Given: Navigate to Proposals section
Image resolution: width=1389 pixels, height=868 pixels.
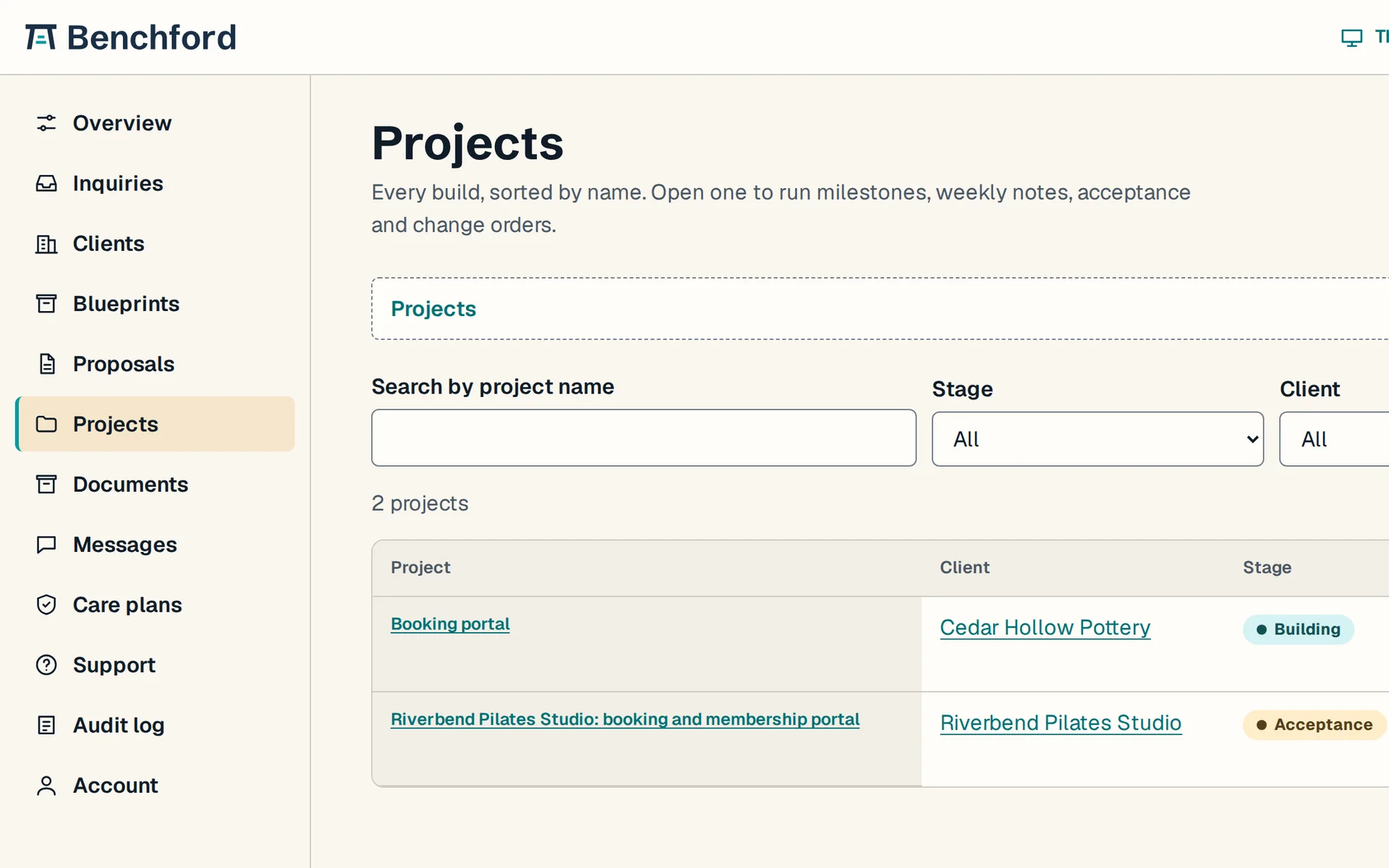Looking at the screenshot, I should (155, 364).
